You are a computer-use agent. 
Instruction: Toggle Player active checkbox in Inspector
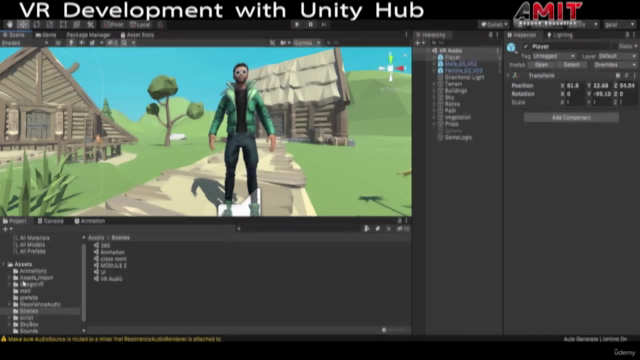[x=526, y=47]
